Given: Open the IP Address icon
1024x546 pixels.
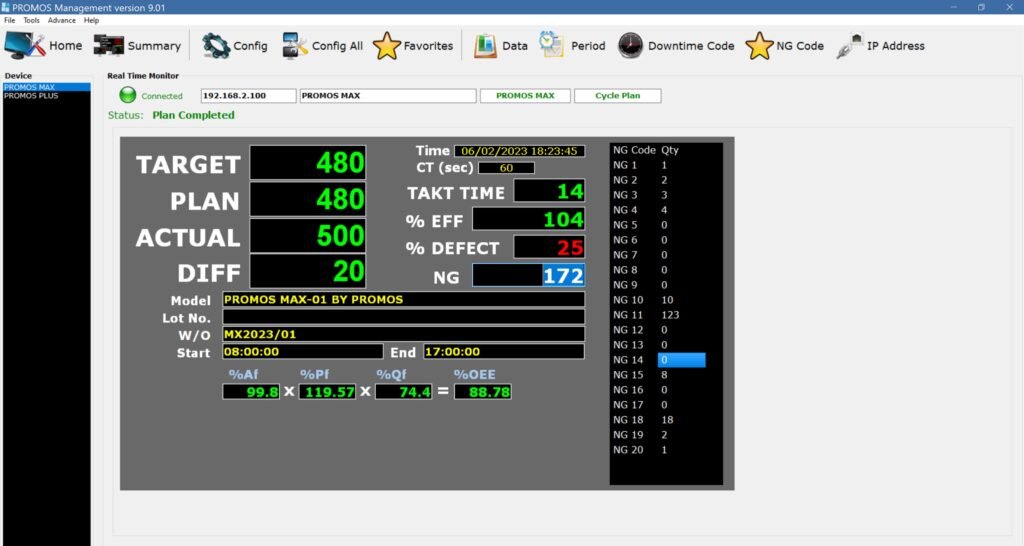Looking at the screenshot, I should tap(850, 46).
